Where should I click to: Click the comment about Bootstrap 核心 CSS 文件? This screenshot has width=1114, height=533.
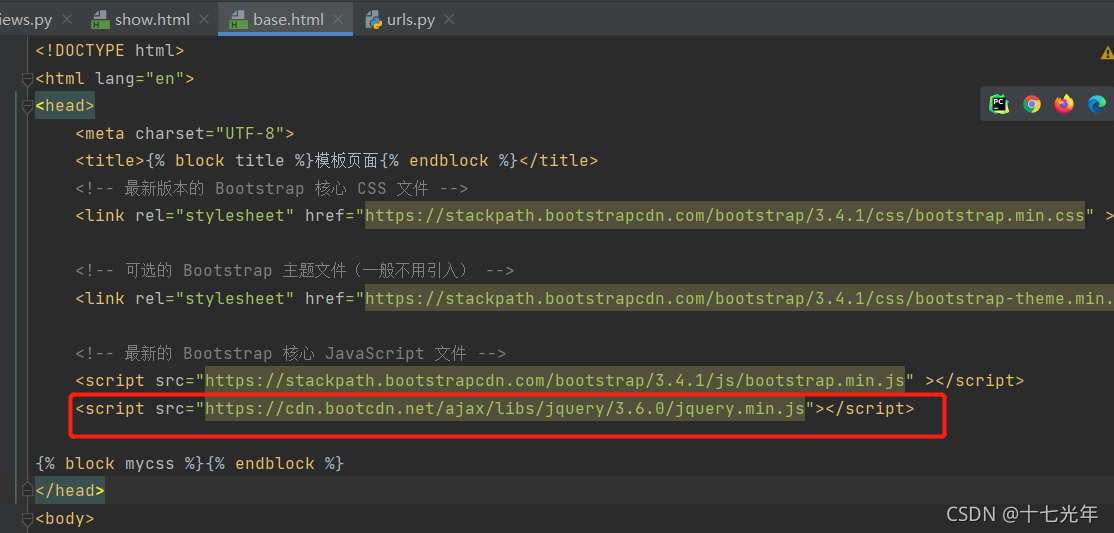click(272, 188)
